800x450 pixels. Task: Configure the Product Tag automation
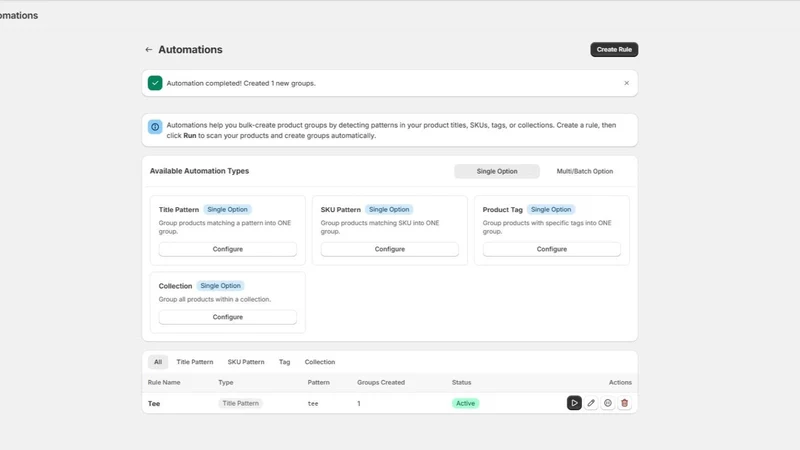pos(552,249)
